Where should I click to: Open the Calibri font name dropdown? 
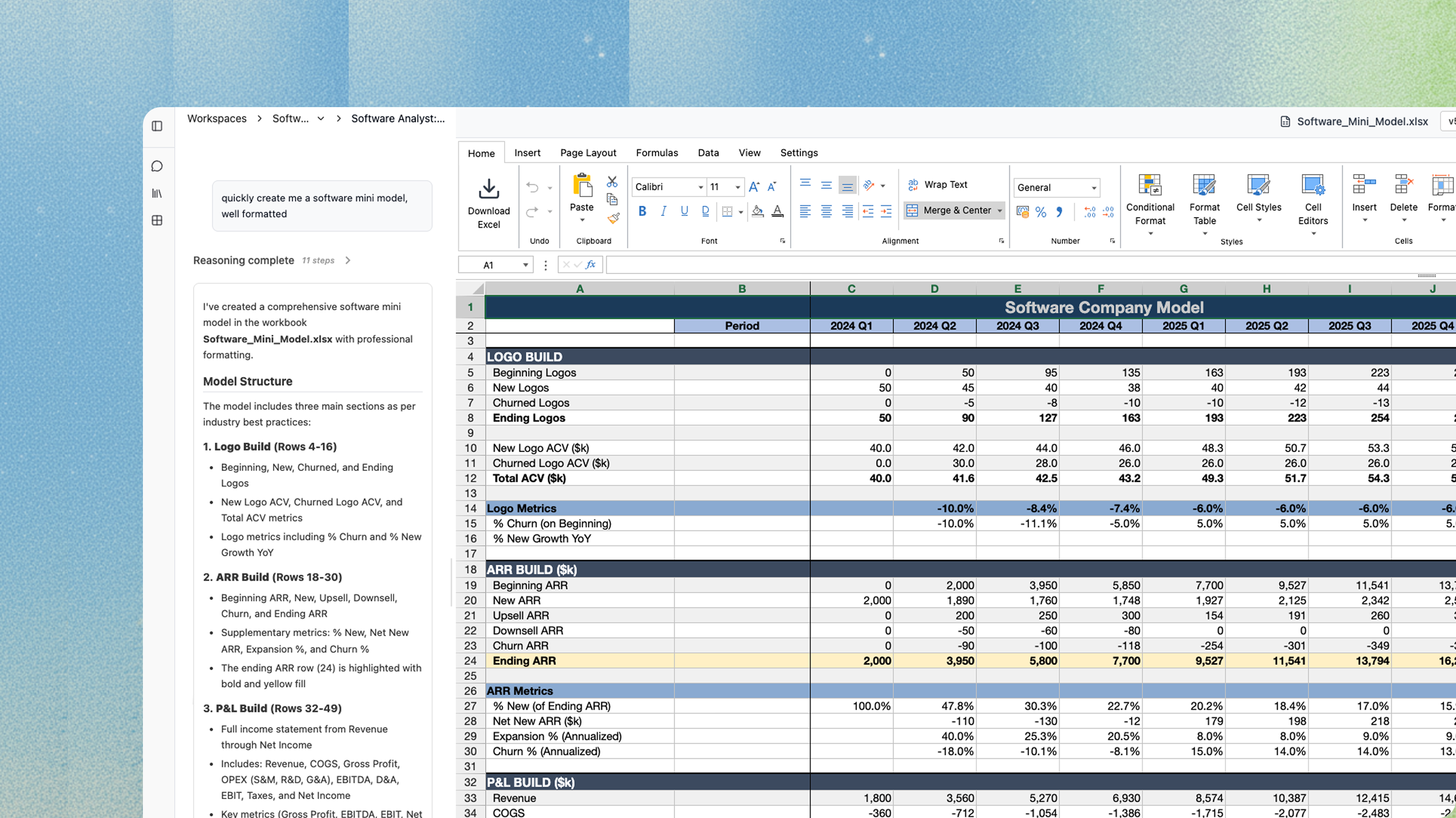pos(700,187)
